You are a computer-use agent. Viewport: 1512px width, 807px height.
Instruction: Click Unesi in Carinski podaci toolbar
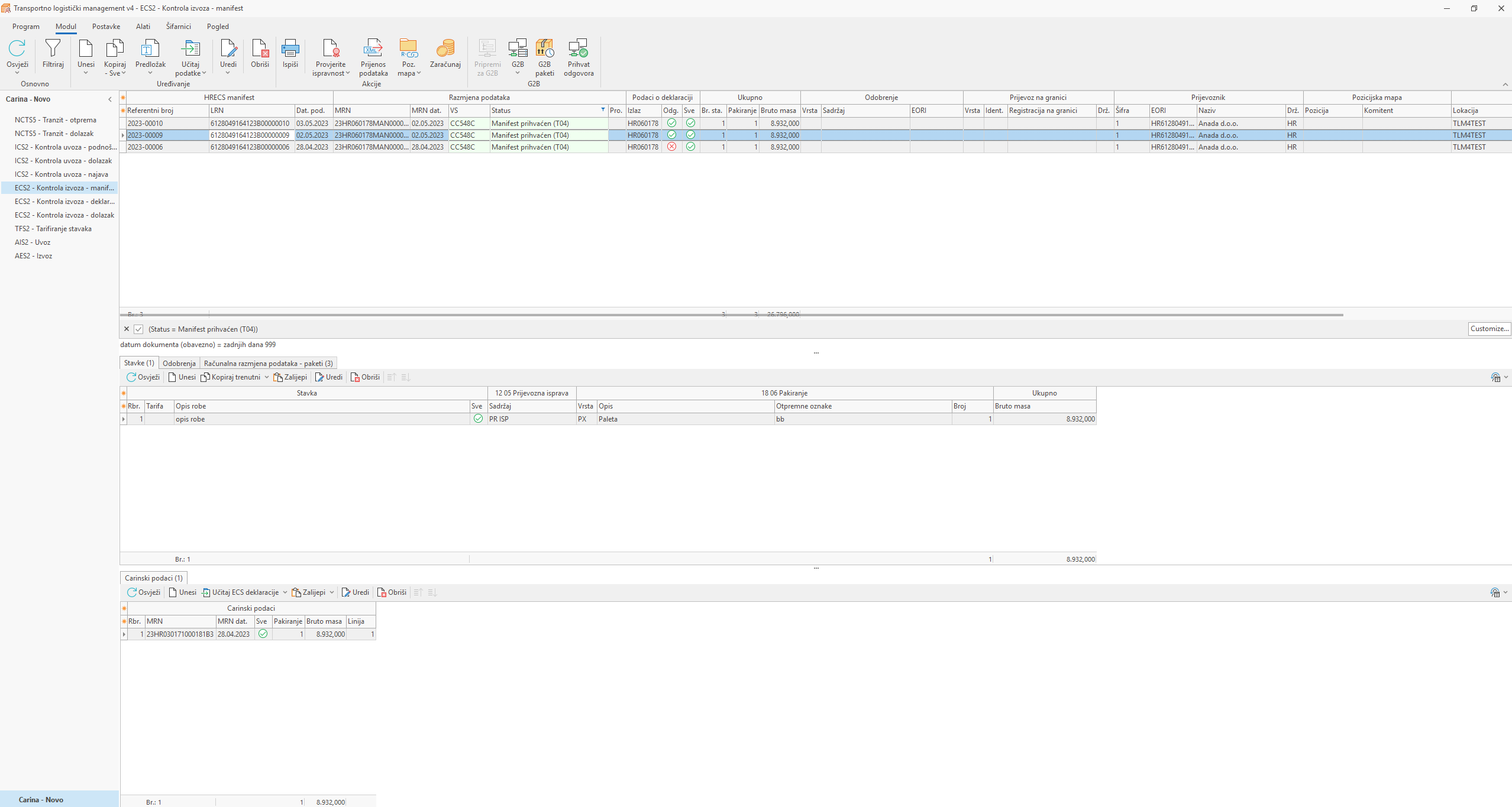coord(182,592)
